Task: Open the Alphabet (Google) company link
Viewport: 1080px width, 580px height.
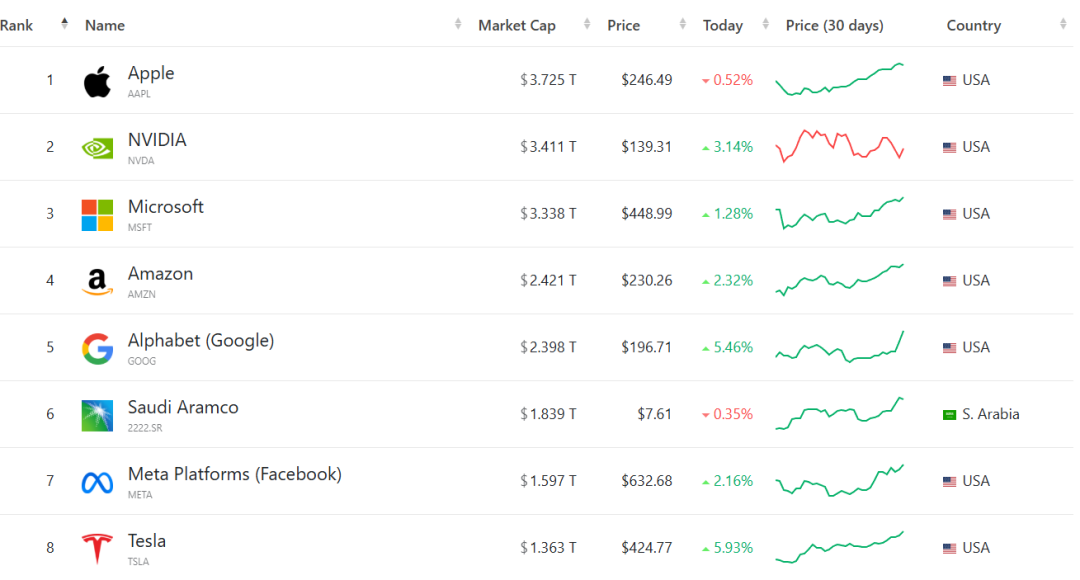Action: click(200, 341)
